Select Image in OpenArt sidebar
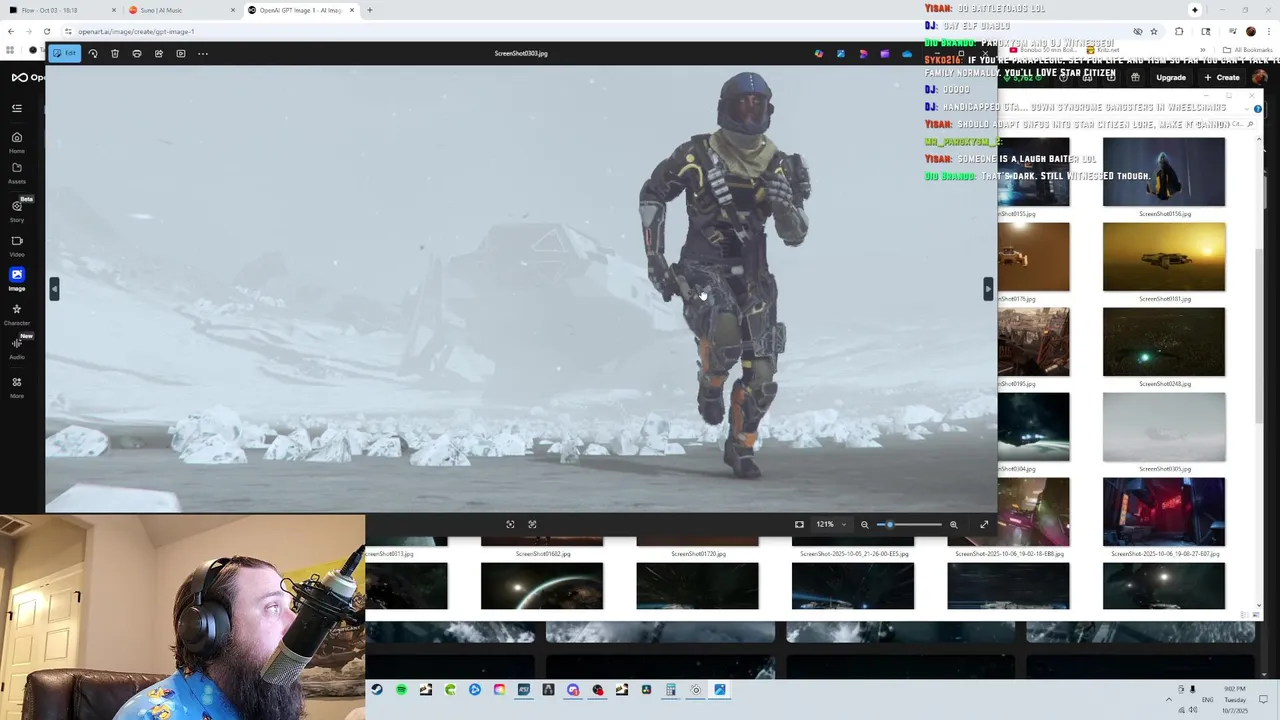Viewport: 1280px width, 720px height. click(x=17, y=279)
